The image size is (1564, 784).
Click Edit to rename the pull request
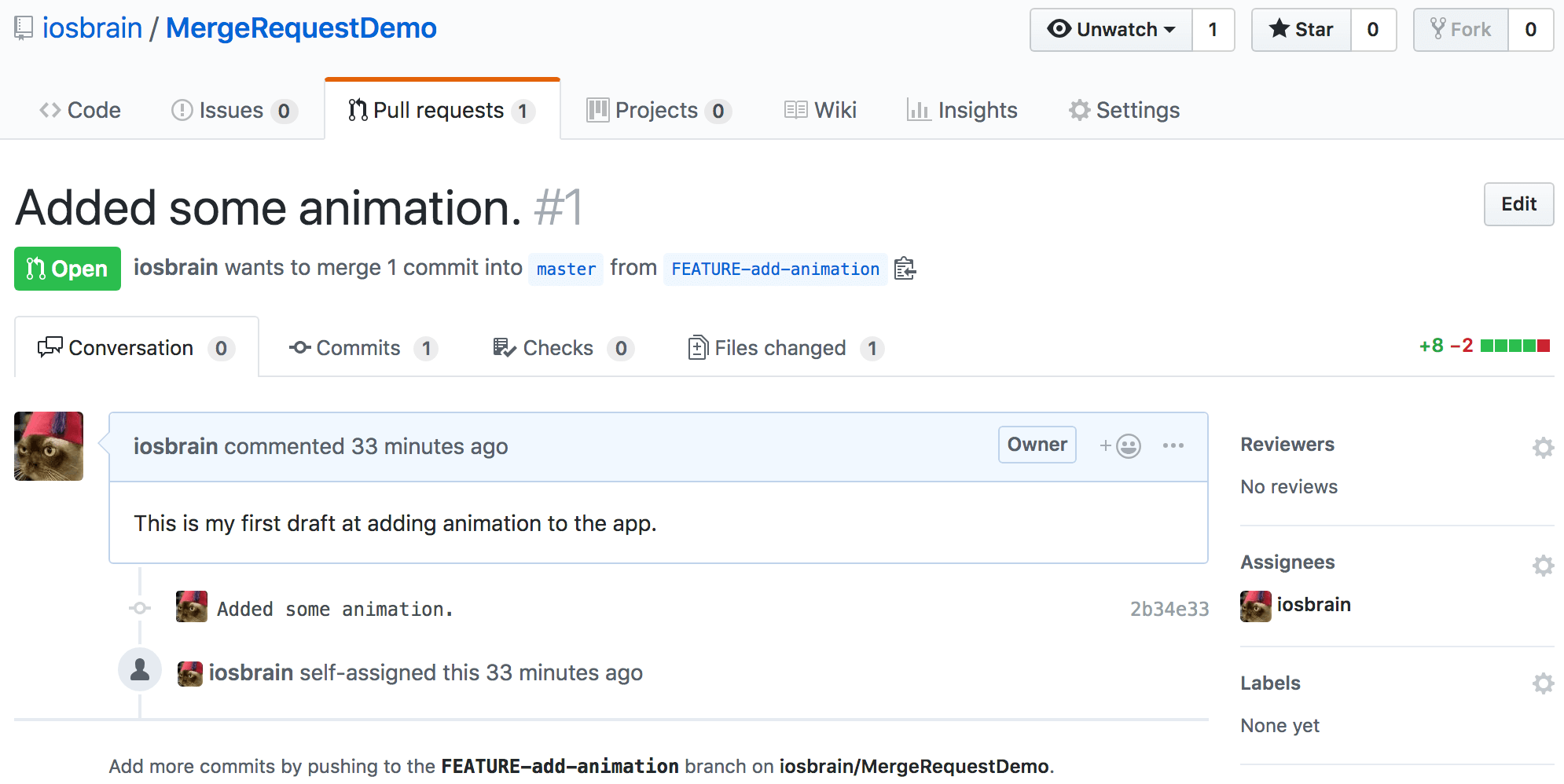(1518, 204)
